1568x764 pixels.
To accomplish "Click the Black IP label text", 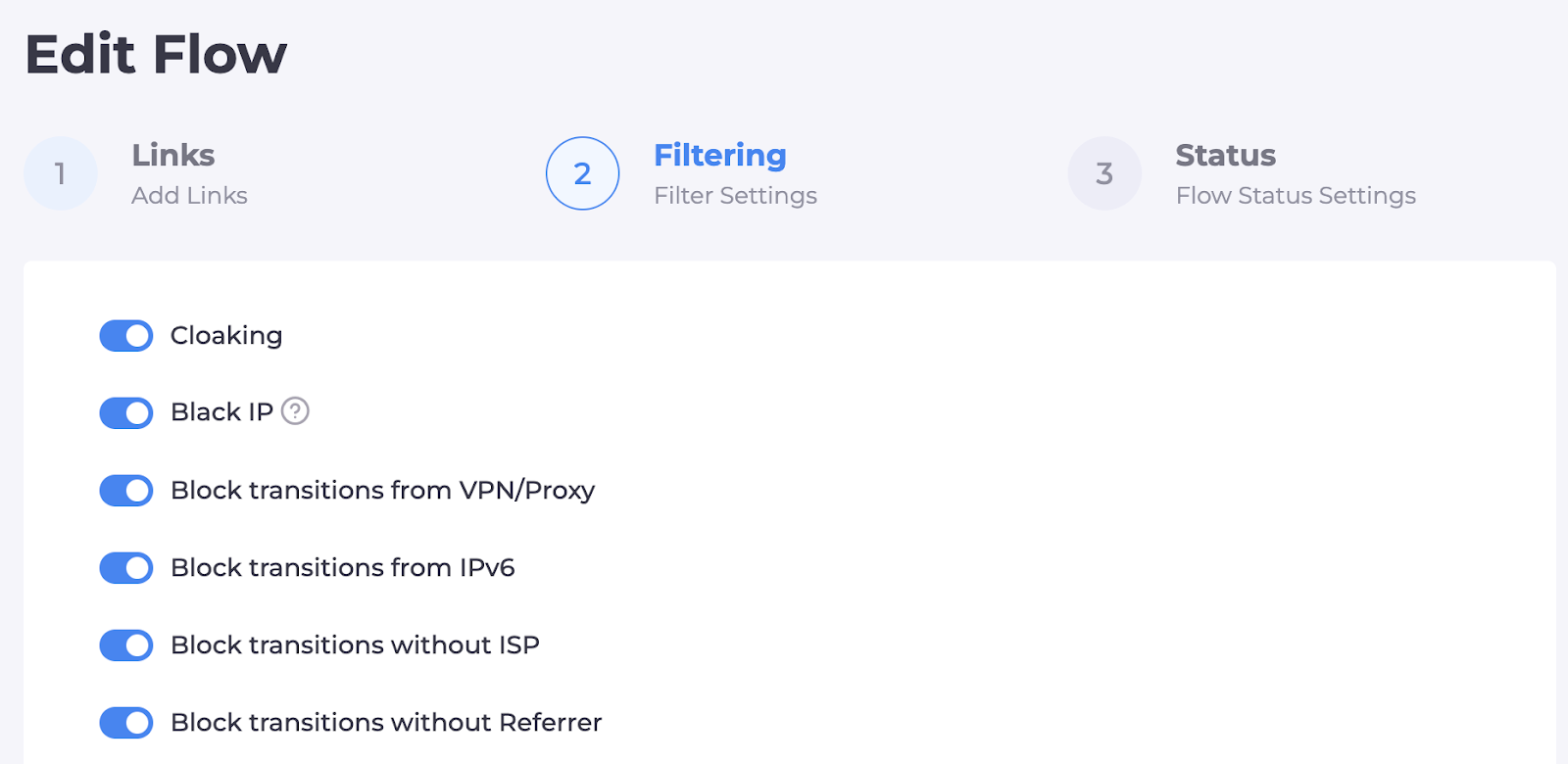I will pos(221,412).
